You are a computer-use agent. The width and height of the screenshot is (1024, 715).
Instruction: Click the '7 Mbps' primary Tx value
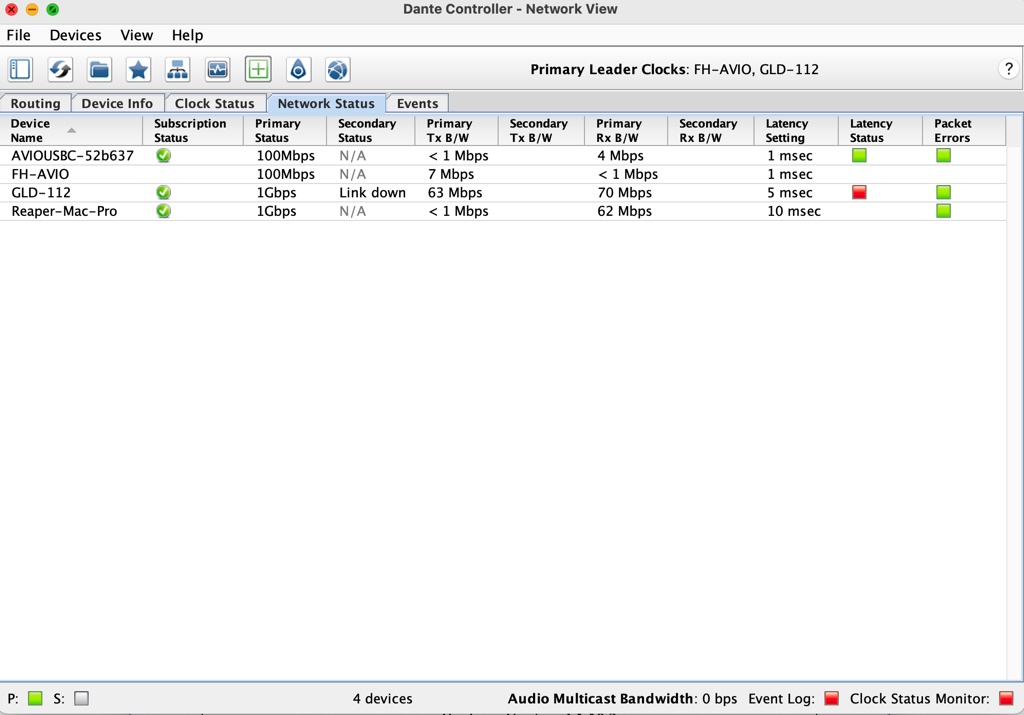[451, 174]
